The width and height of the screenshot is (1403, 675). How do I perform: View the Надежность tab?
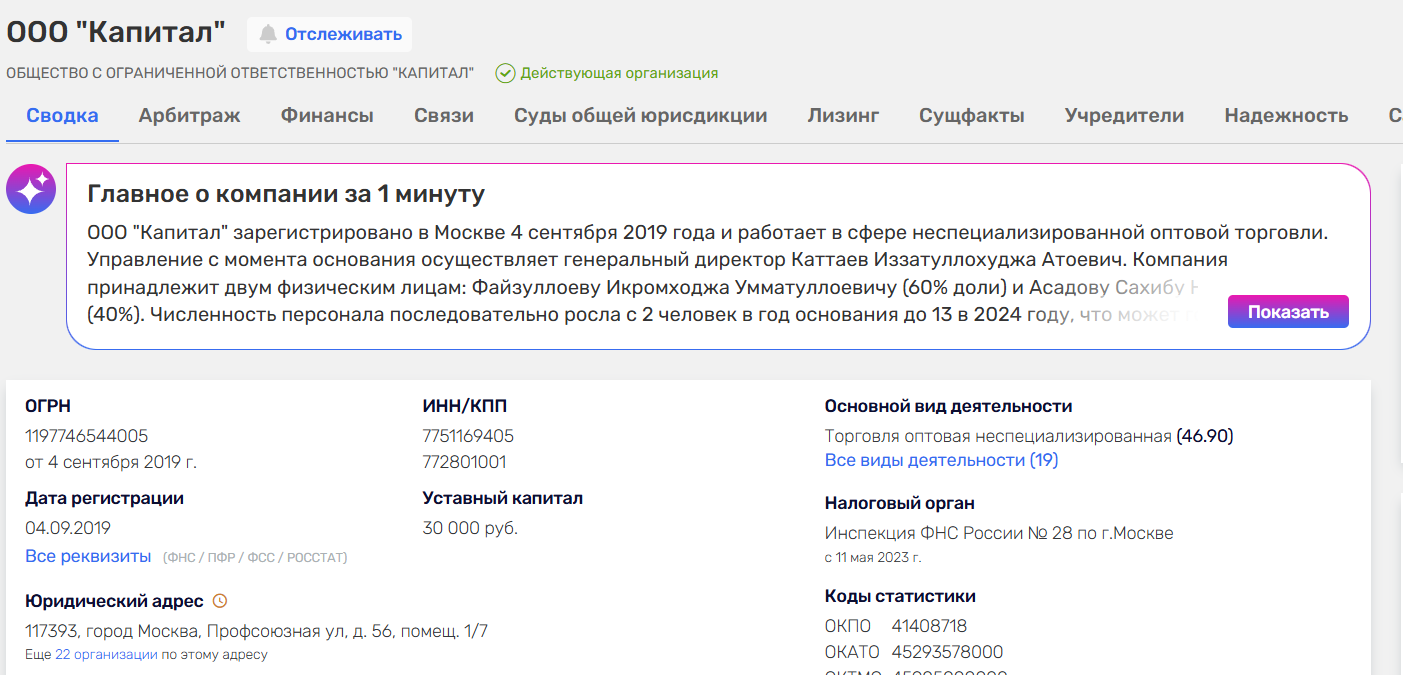(x=1286, y=115)
